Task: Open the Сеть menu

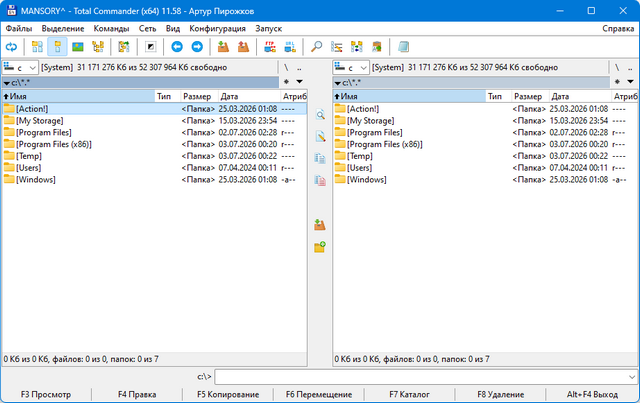Action: point(147,29)
